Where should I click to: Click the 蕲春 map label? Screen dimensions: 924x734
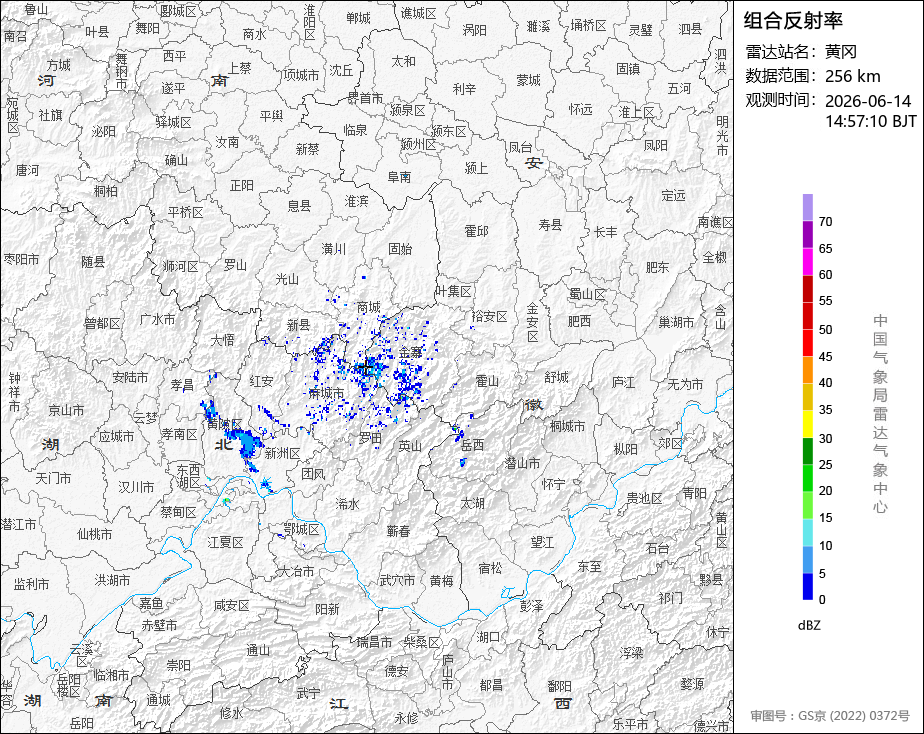tap(398, 531)
